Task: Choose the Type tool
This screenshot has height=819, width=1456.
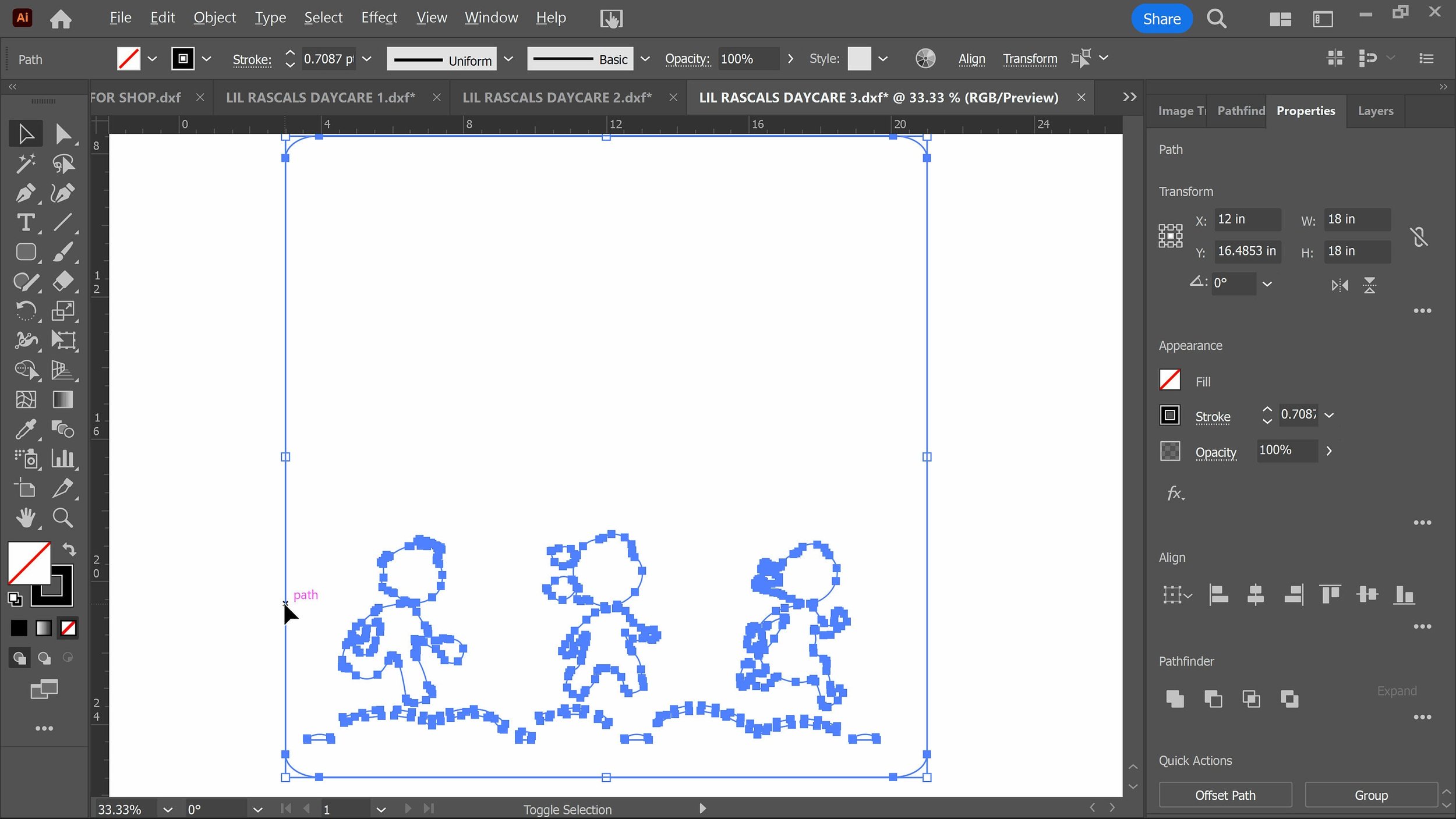Action: [x=26, y=222]
